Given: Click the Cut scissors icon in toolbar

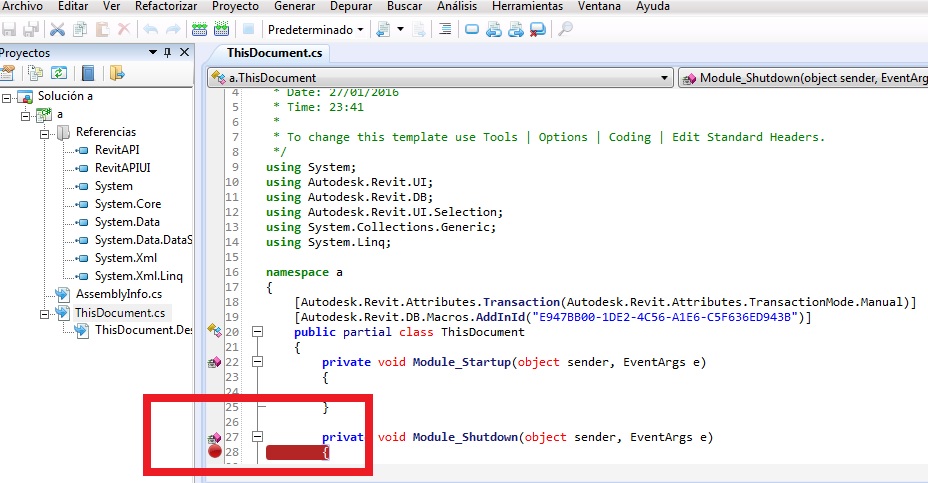Looking at the screenshot, I should click(x=58, y=30).
